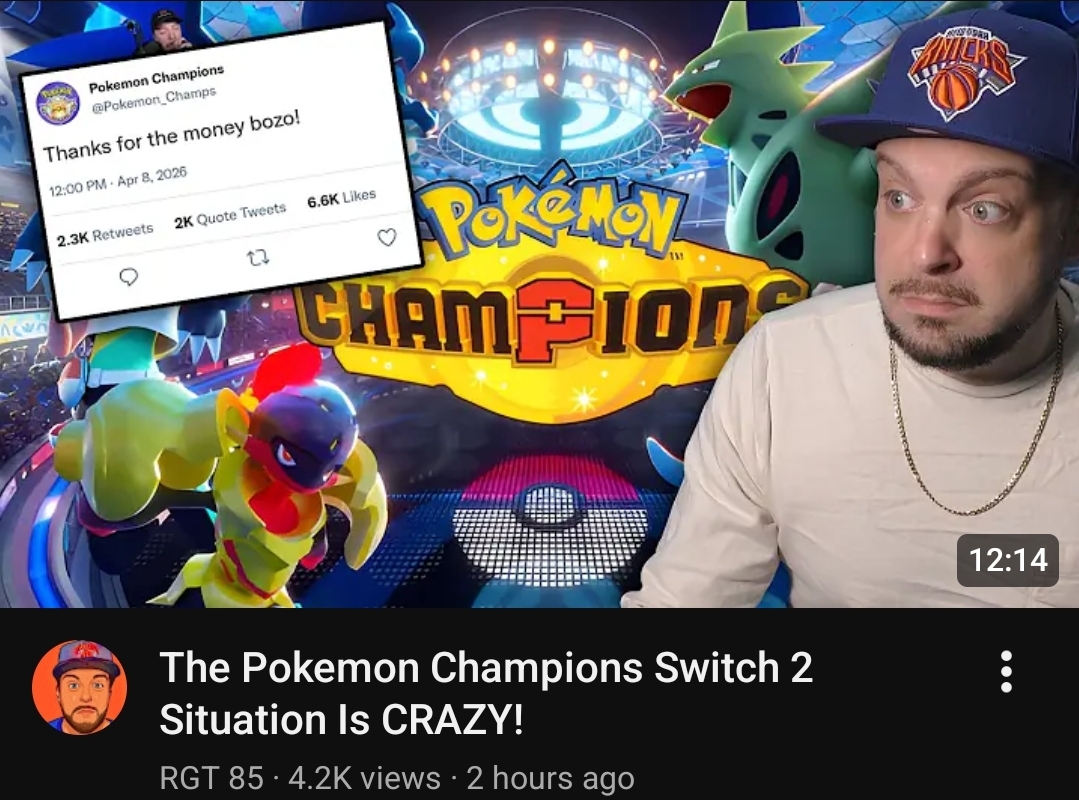Screen dimensions: 1079x800
Task: Click the 6.6K Likes count
Action: tap(341, 197)
